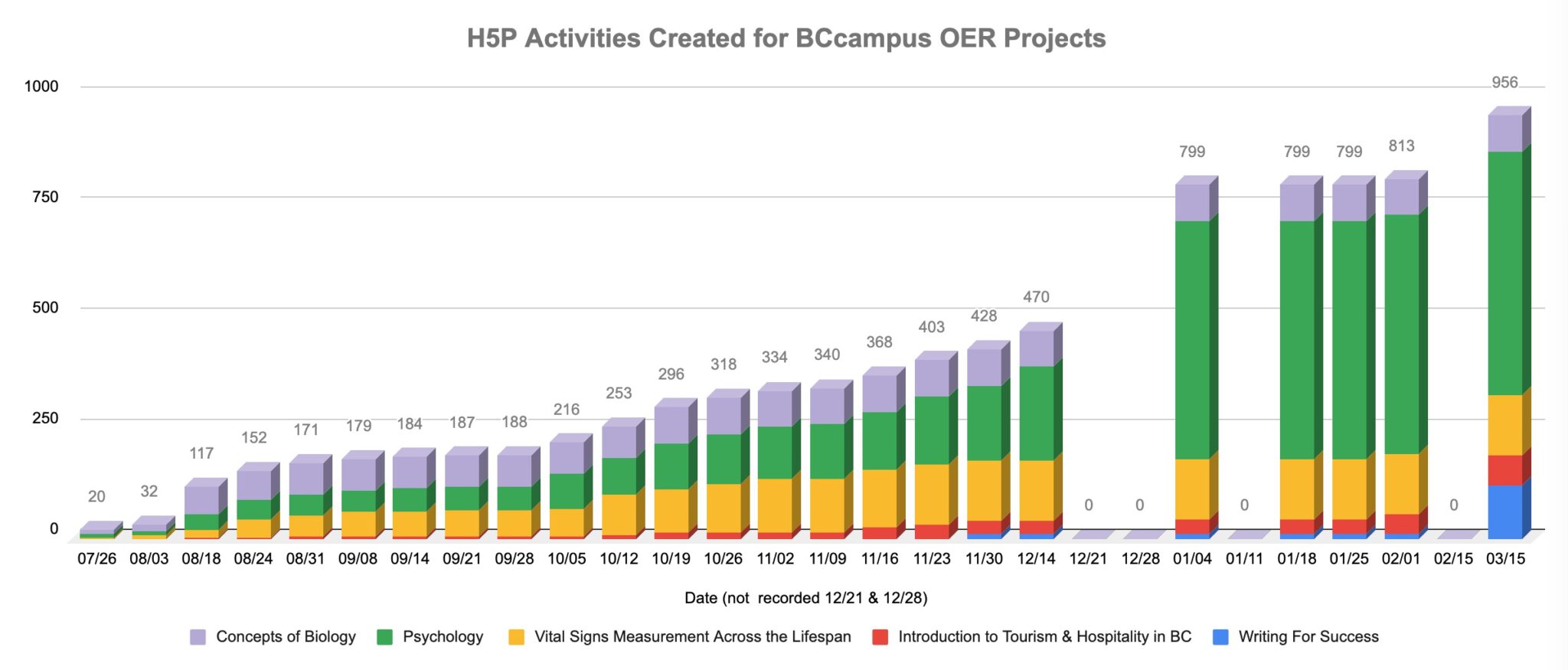The width and height of the screenshot is (1568, 670).
Task: Click the 07/26 date label on x-axis
Action: point(96,559)
